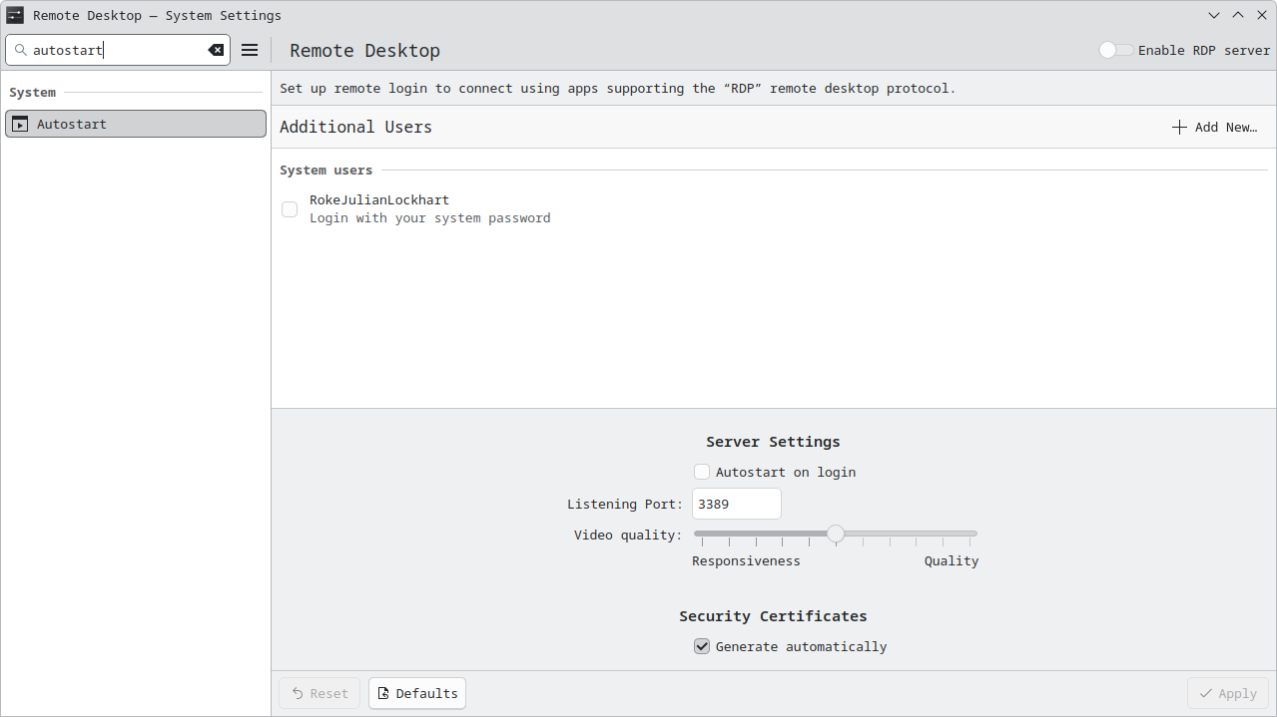Enable Autostart on login checkbox

coord(702,472)
